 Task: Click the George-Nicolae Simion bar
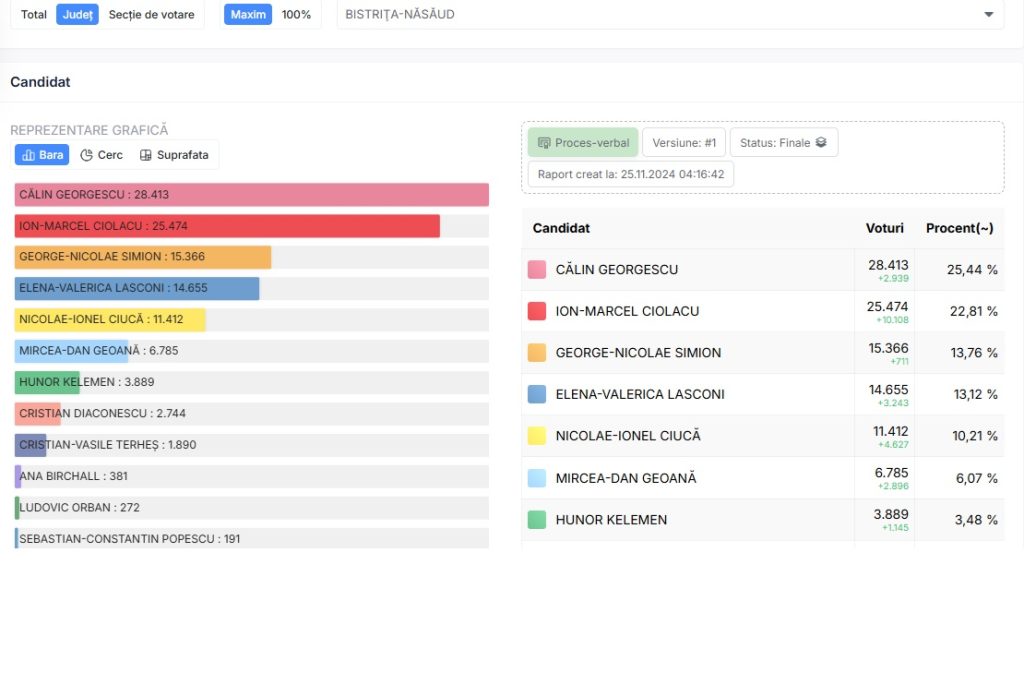(x=143, y=257)
